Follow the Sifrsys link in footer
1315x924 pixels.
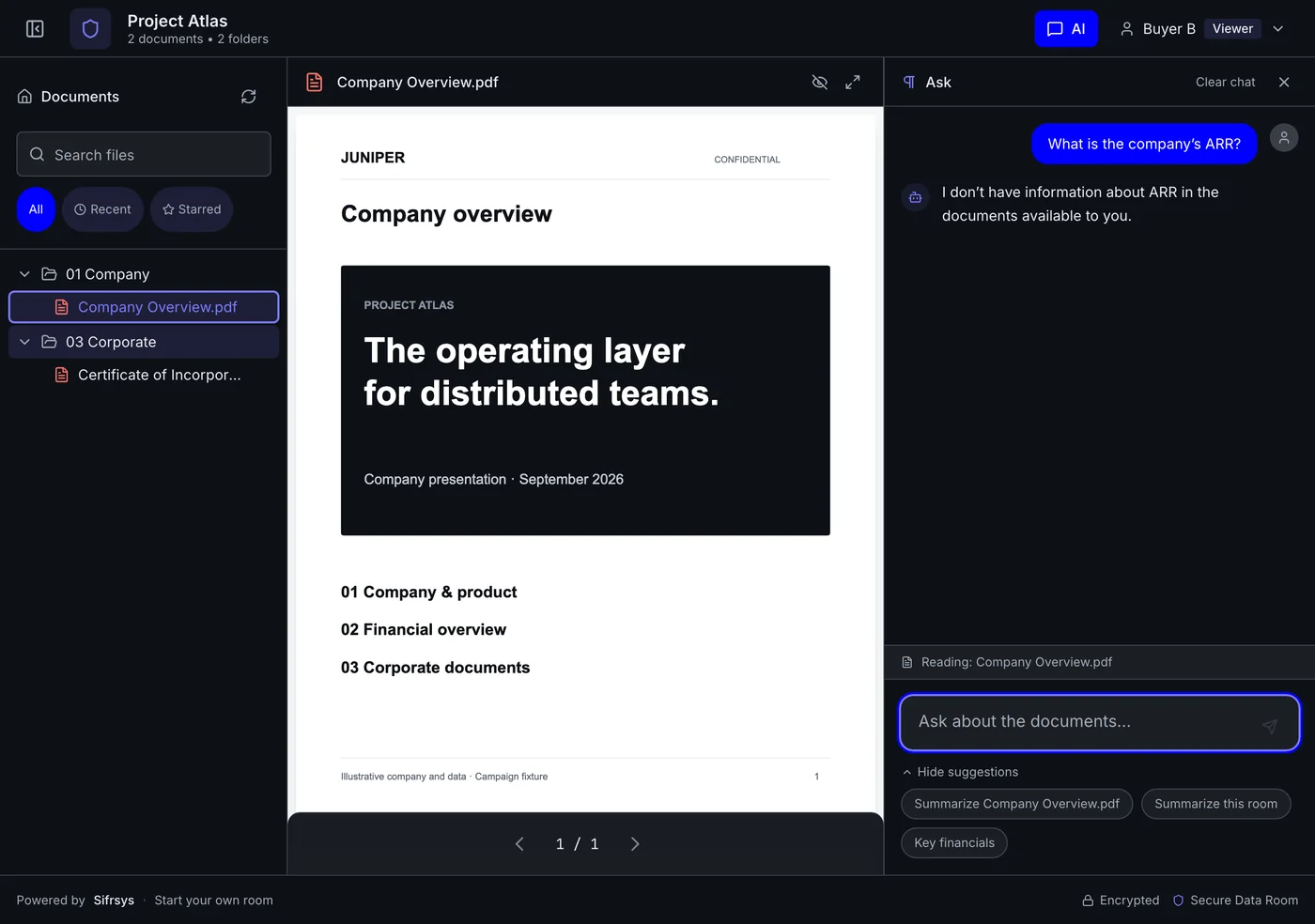[114, 901]
